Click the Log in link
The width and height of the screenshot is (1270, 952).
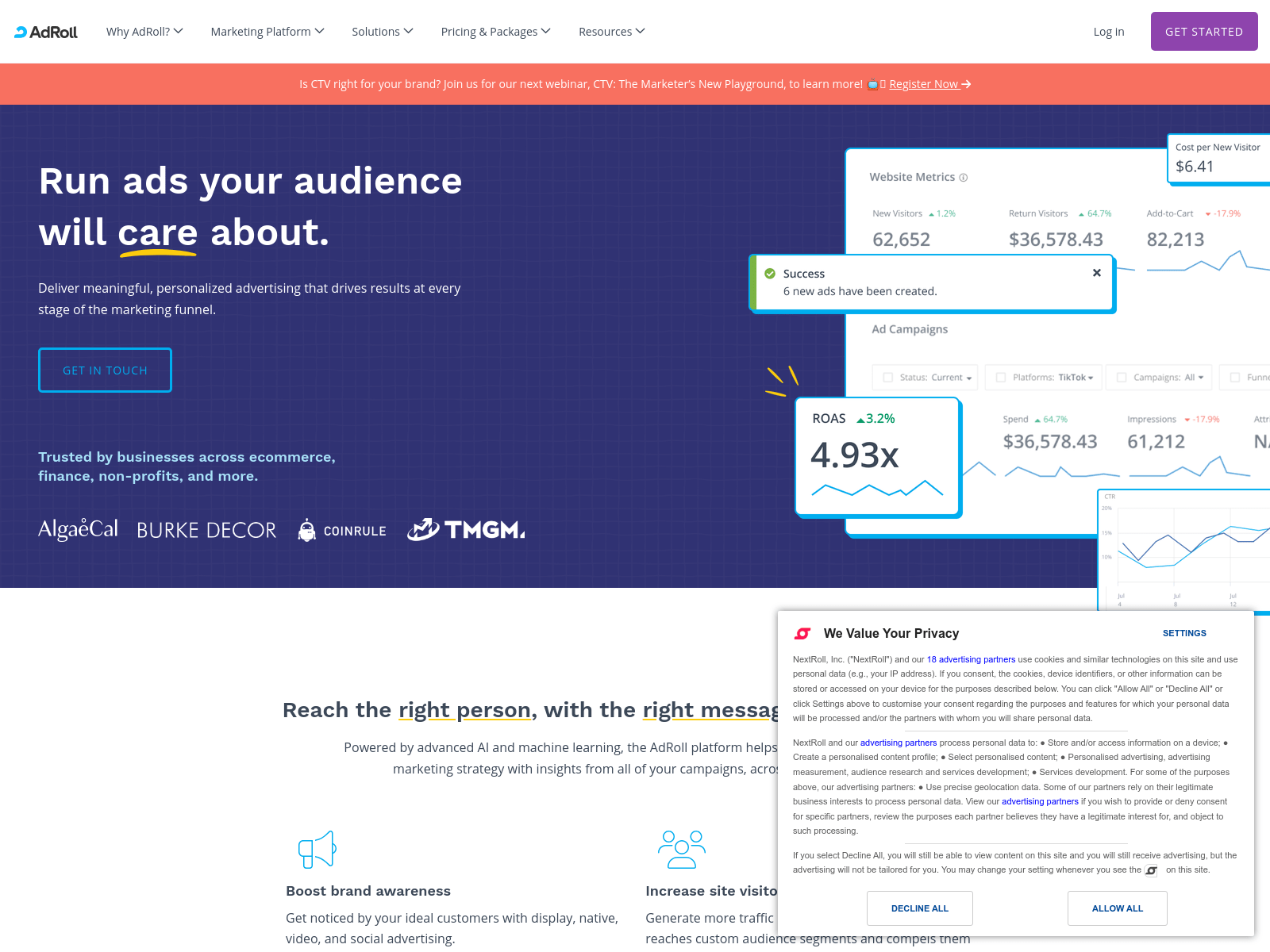pyautogui.click(x=1109, y=32)
